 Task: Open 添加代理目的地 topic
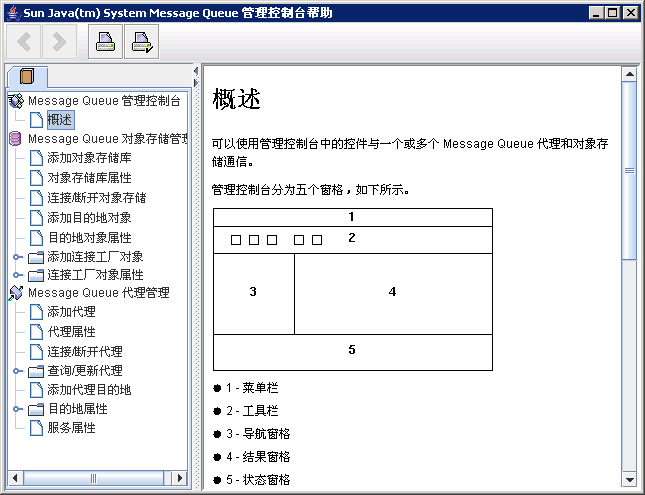coord(89,389)
